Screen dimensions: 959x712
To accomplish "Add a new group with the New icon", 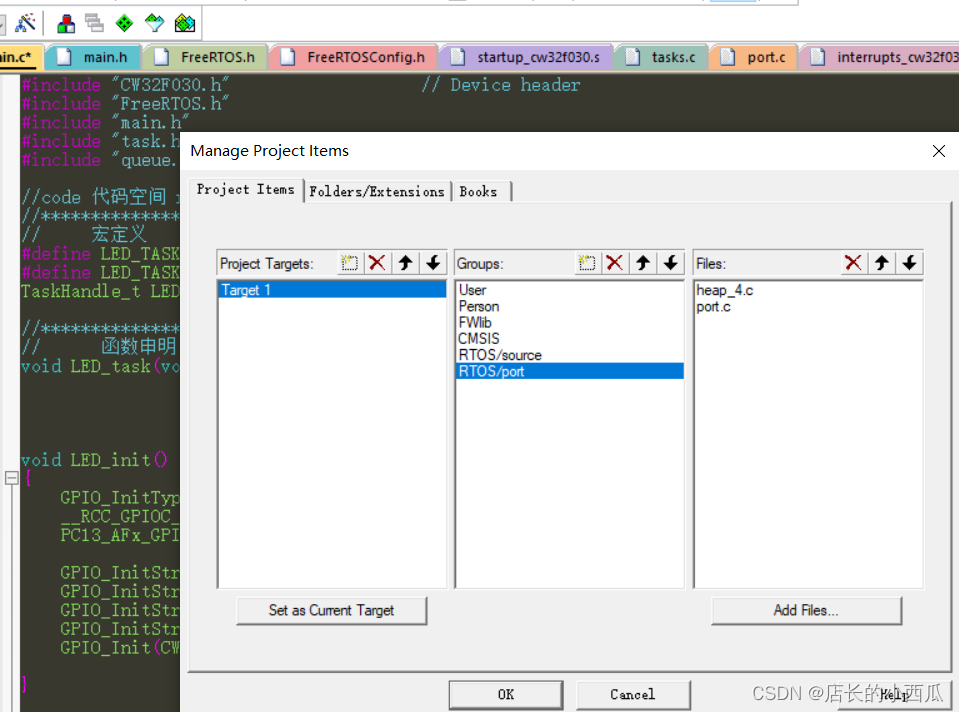I will 587,263.
